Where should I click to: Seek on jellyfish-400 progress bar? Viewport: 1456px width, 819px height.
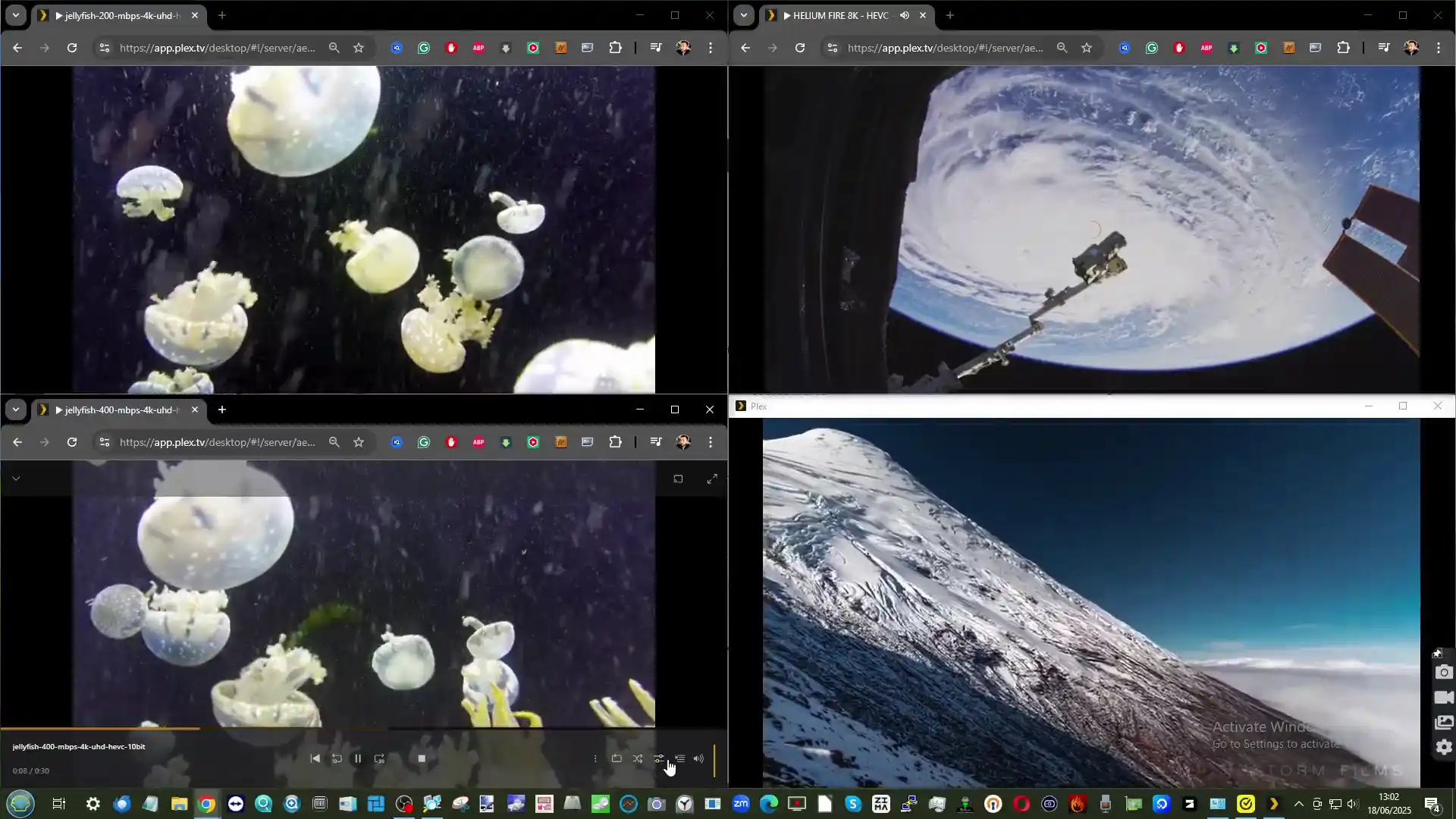tap(364, 728)
